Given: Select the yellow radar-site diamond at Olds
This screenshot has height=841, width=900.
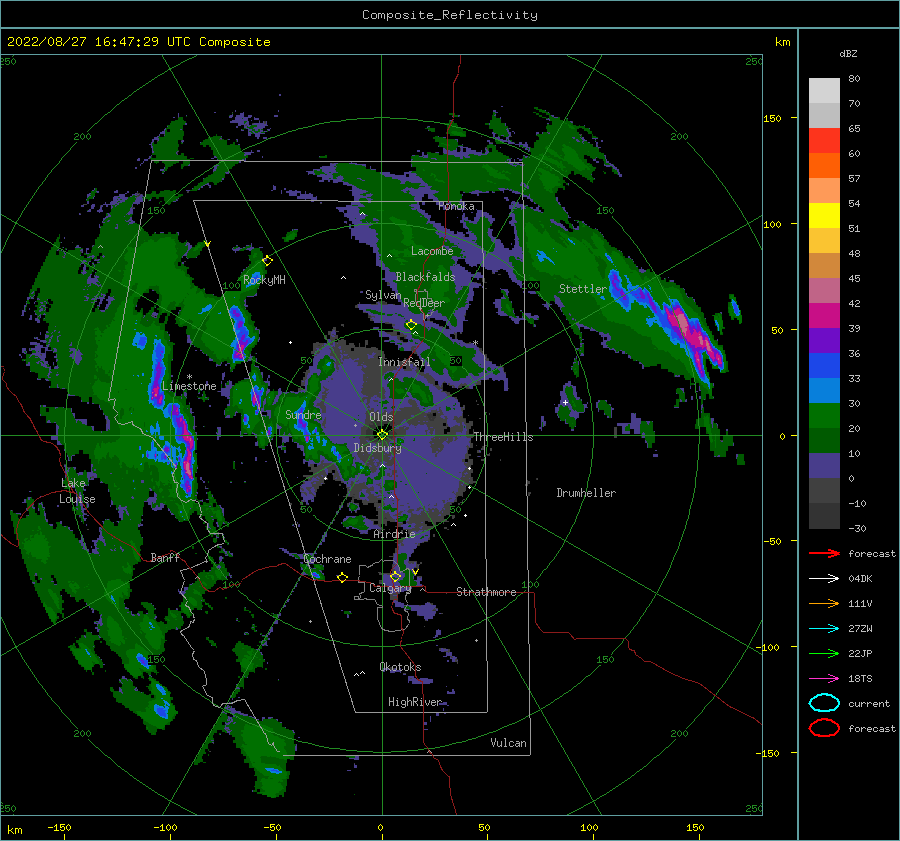Looking at the screenshot, I should click(x=382, y=435).
